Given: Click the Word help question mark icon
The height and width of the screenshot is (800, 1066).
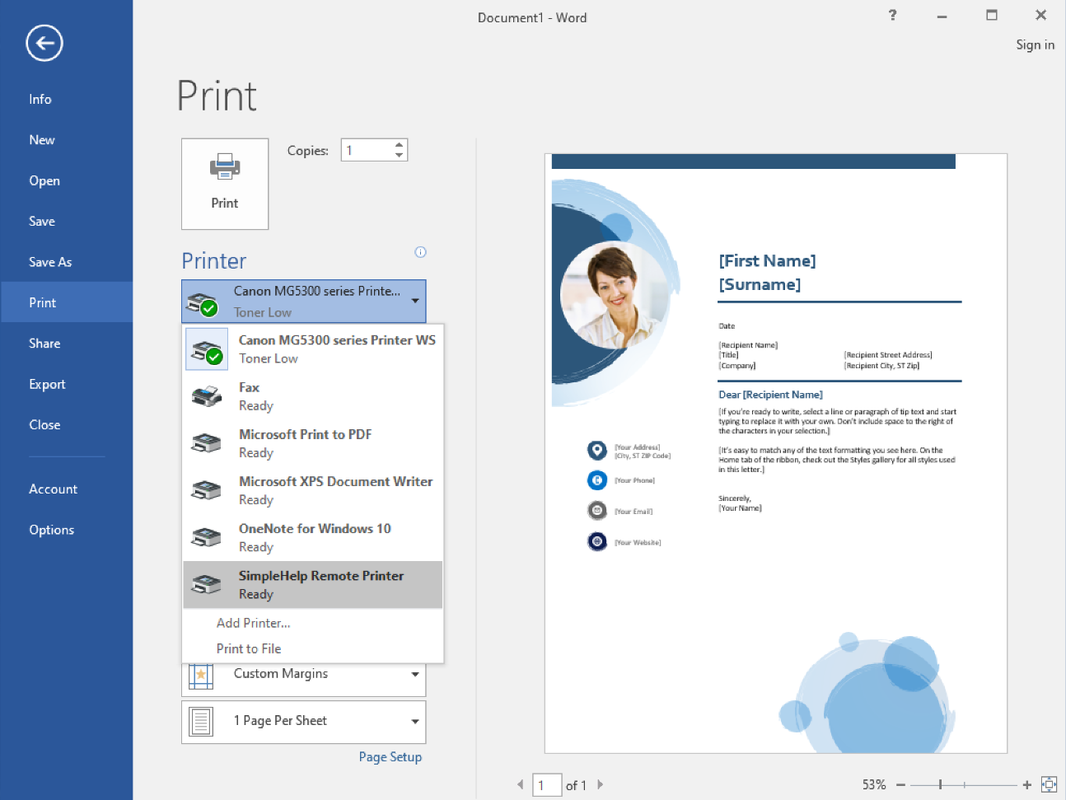Looking at the screenshot, I should (x=892, y=15).
